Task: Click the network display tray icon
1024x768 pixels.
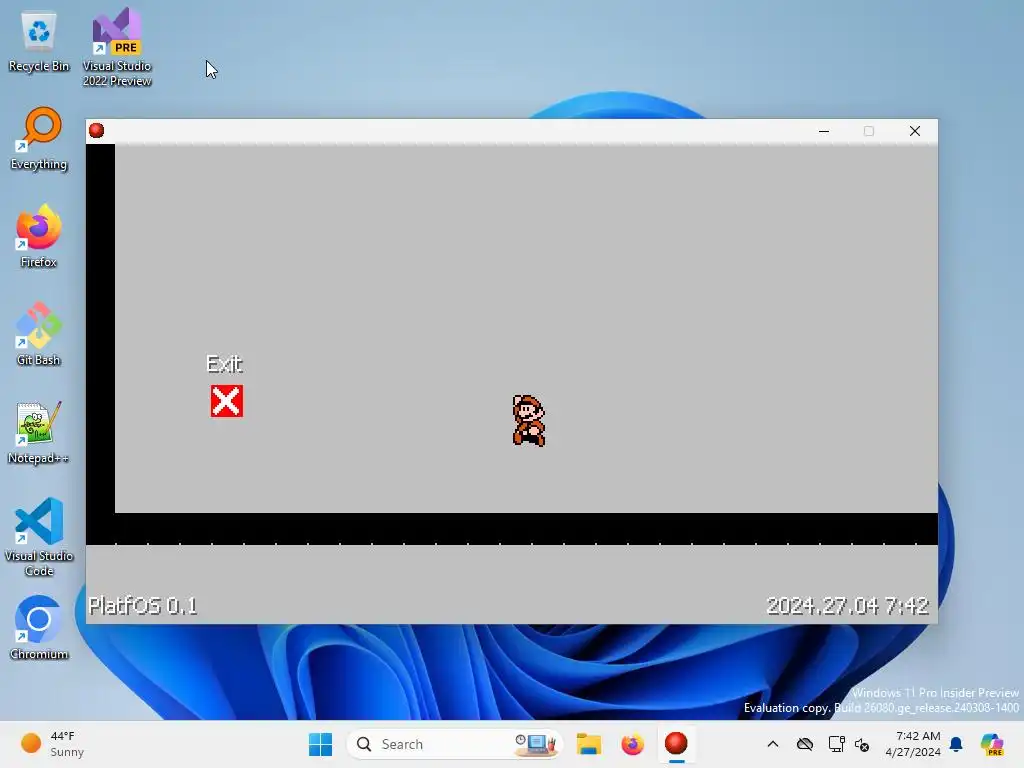Action: point(836,744)
